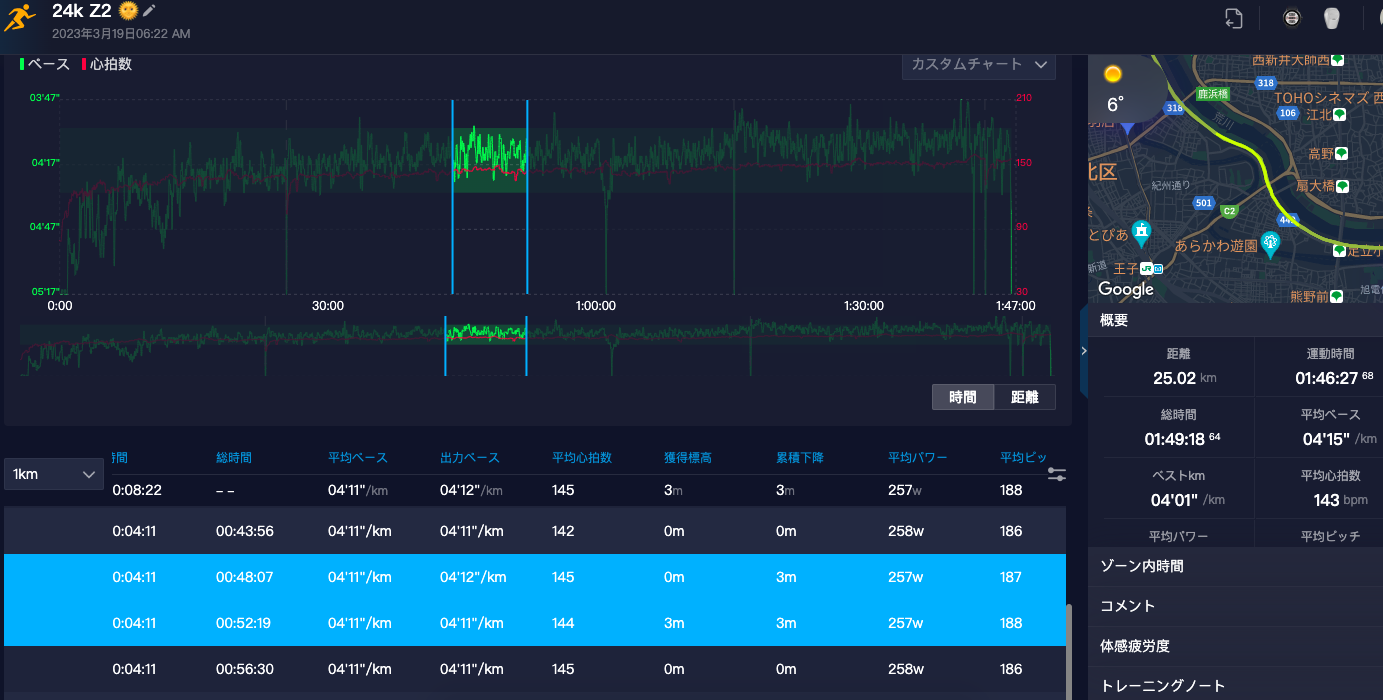Viewport: 1383px width, 700px height.
Task: Open the カスタムチャート dropdown
Action: 979,64
